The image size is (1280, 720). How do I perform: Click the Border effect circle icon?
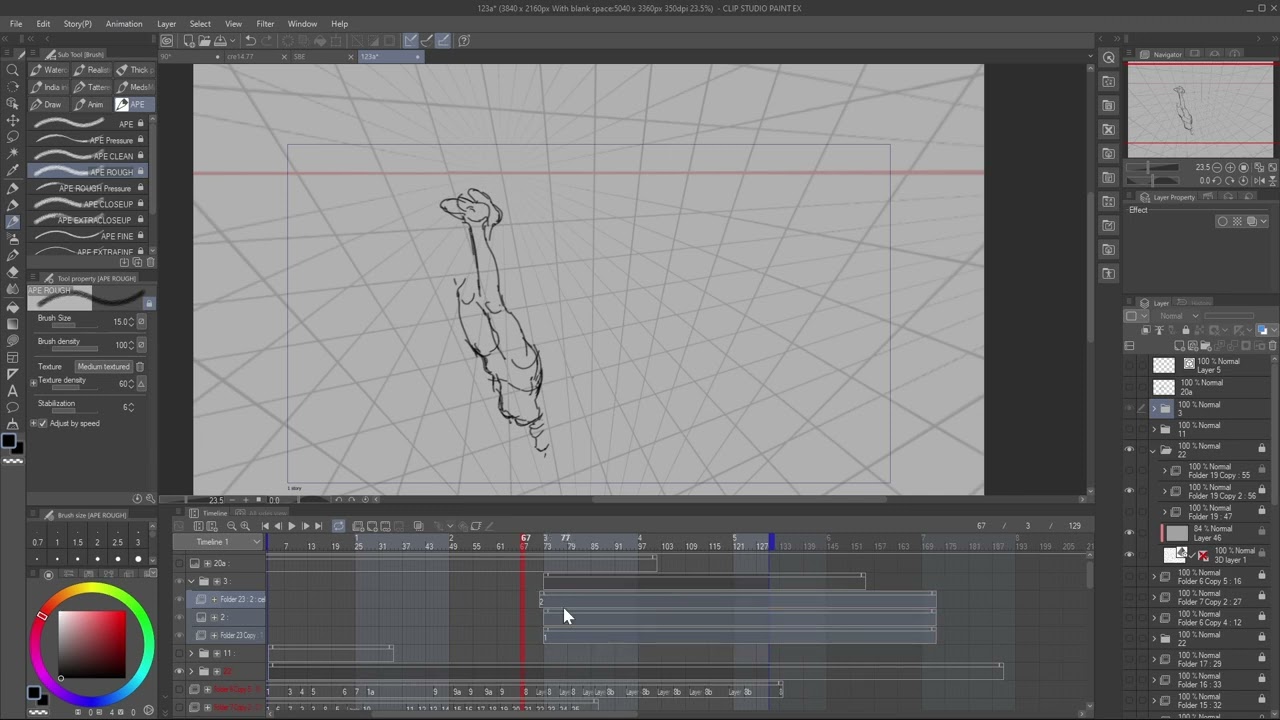click(x=1222, y=222)
